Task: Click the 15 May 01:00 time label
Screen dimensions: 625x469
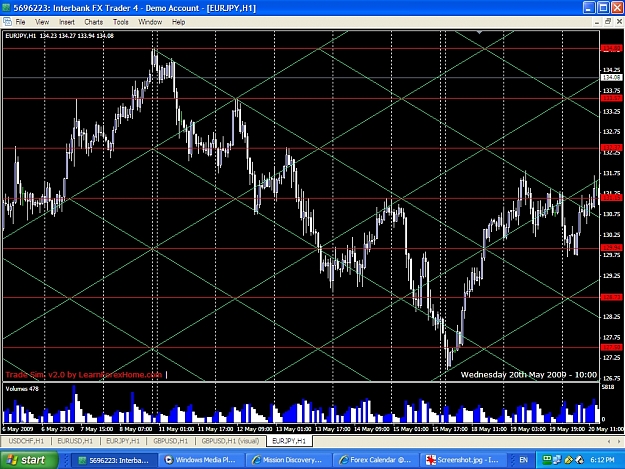Action: click(411, 429)
